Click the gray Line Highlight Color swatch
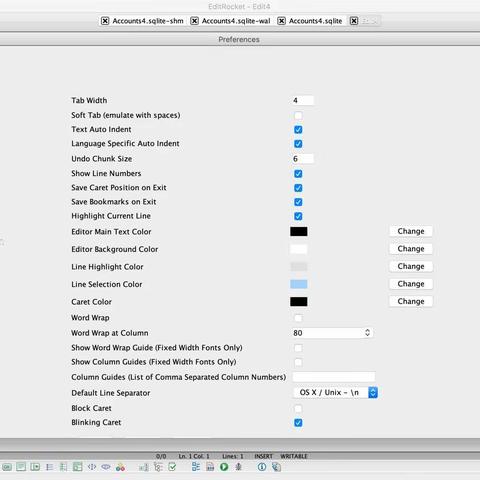Screen dimensions: 480x480 tap(299, 267)
